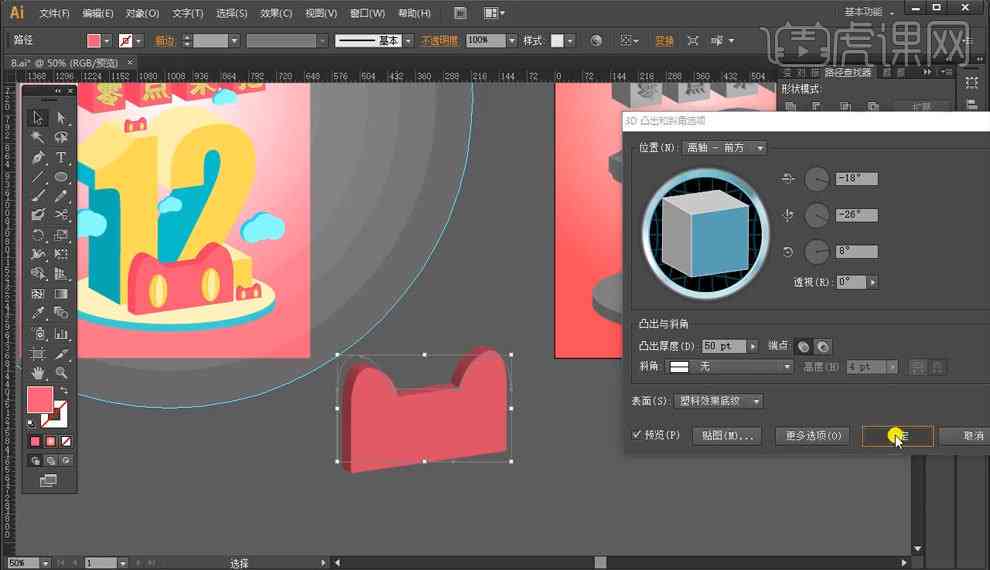Select the Hand tool

click(37, 372)
